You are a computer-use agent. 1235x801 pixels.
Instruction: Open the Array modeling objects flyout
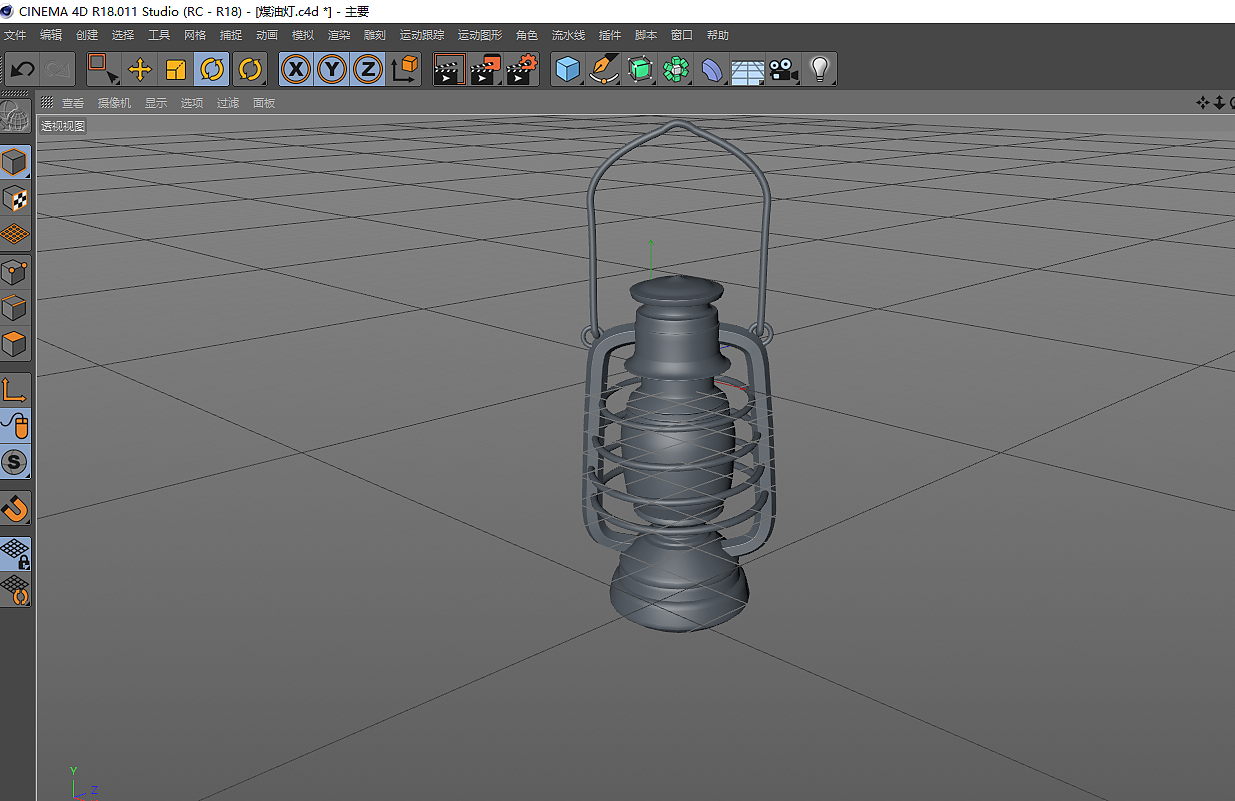pos(676,69)
